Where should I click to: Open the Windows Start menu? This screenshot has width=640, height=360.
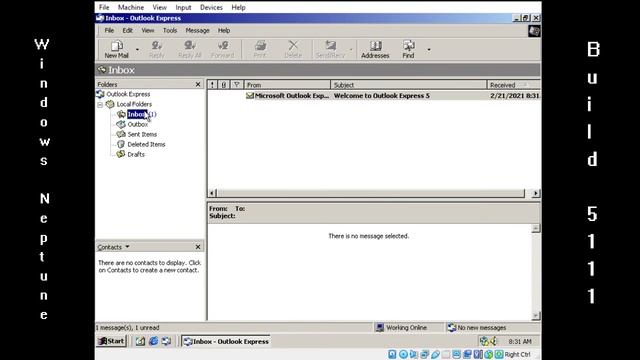[x=111, y=341]
